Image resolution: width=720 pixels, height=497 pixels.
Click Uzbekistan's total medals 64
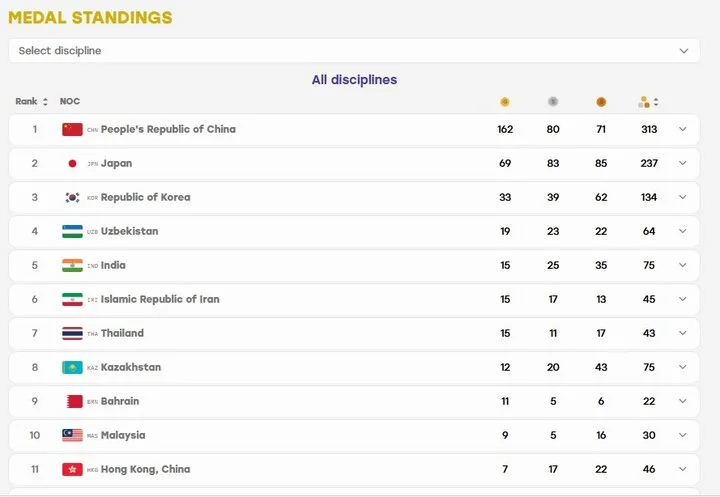tap(649, 232)
